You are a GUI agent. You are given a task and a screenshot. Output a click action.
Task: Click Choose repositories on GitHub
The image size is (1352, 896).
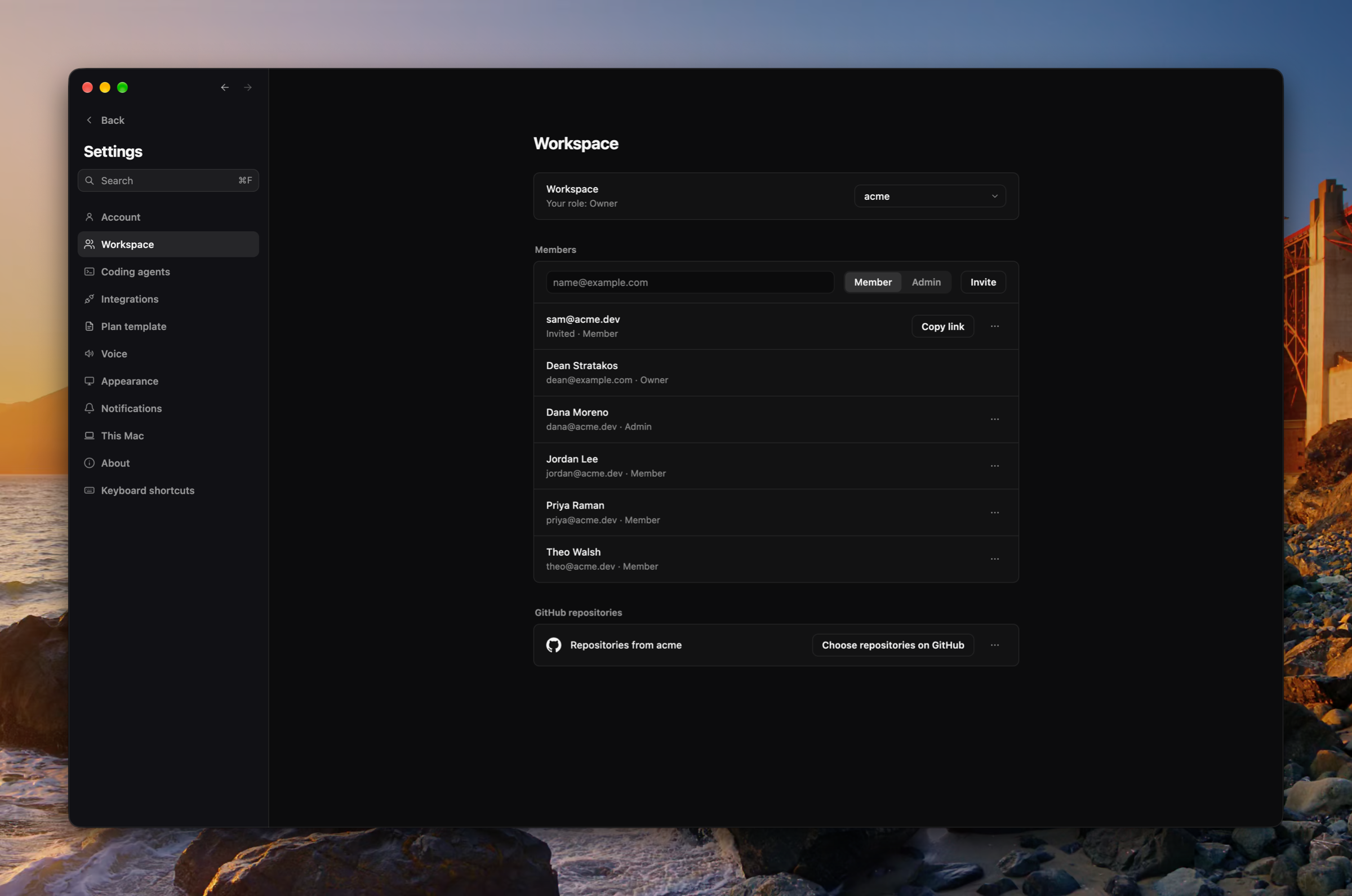tap(892, 645)
